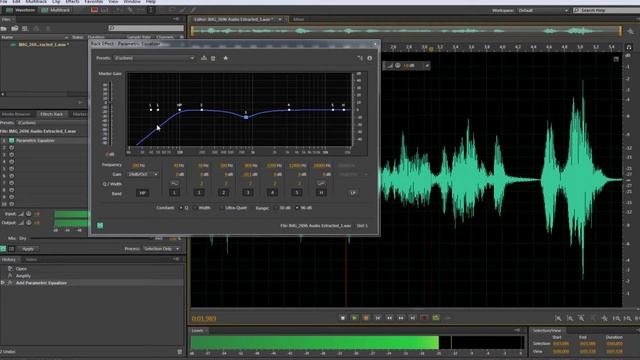Open the History panel menu
Image resolution: width=640 pixels, height=360 pixels.
click(176, 259)
